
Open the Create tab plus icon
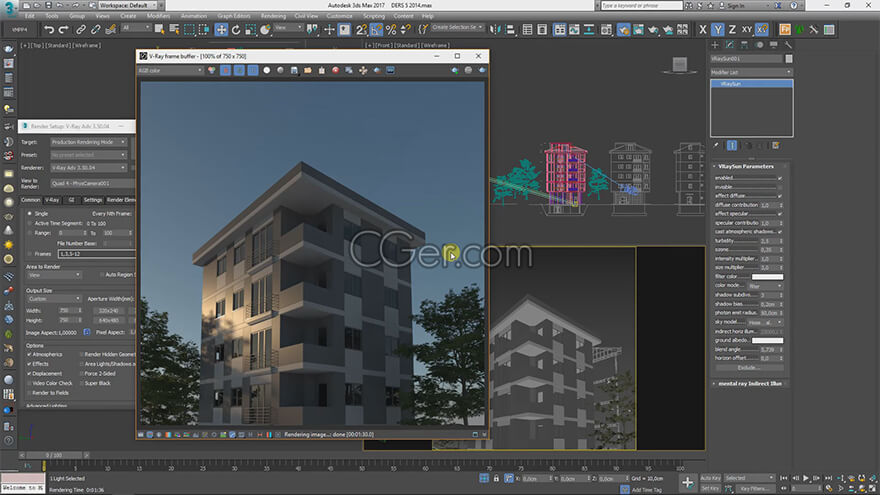click(715, 45)
